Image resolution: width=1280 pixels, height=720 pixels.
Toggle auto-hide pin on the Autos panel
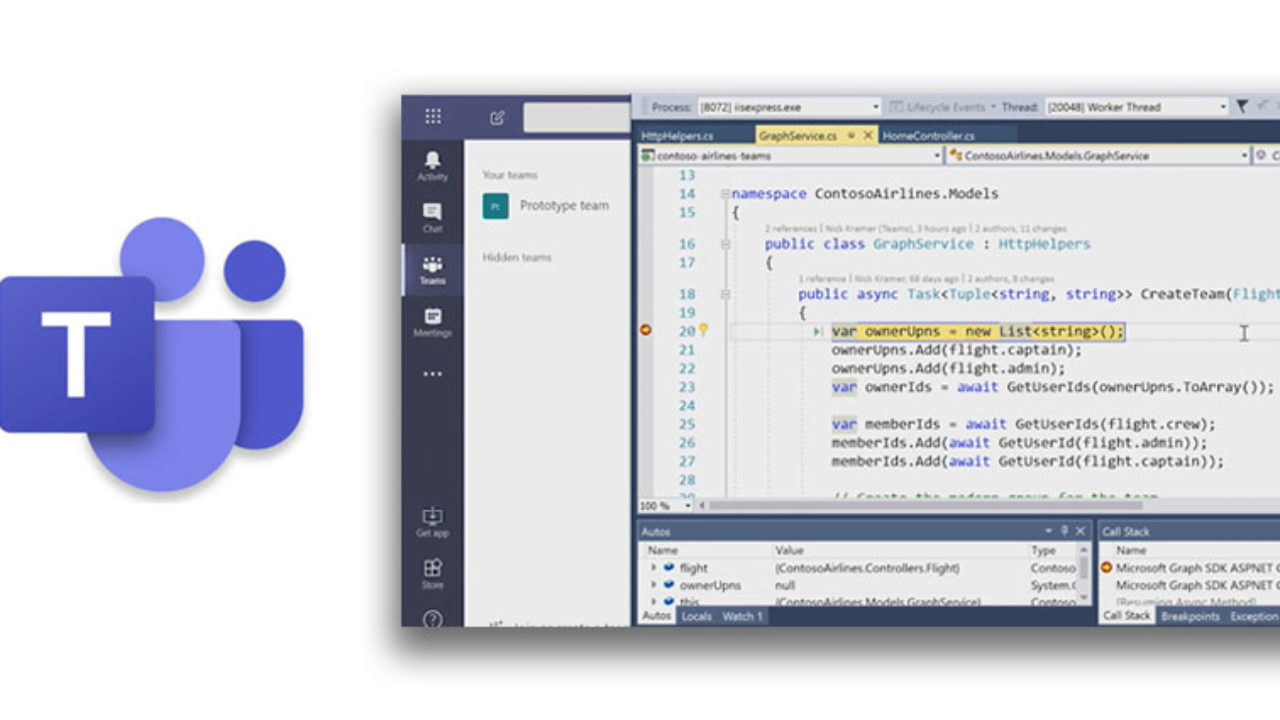coord(1064,531)
